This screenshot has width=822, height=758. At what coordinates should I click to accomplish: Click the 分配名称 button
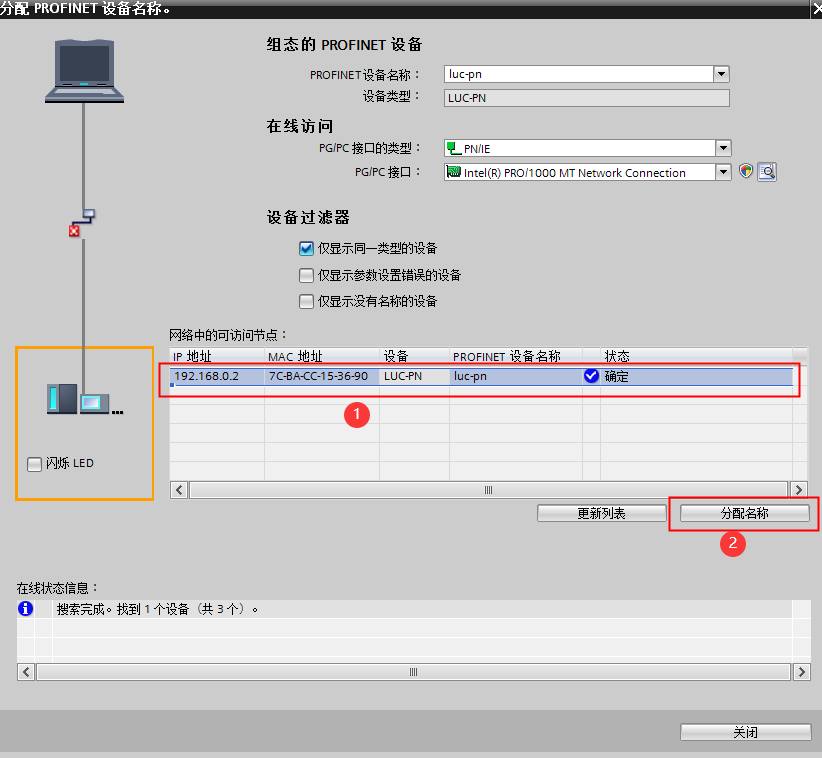[x=745, y=513]
